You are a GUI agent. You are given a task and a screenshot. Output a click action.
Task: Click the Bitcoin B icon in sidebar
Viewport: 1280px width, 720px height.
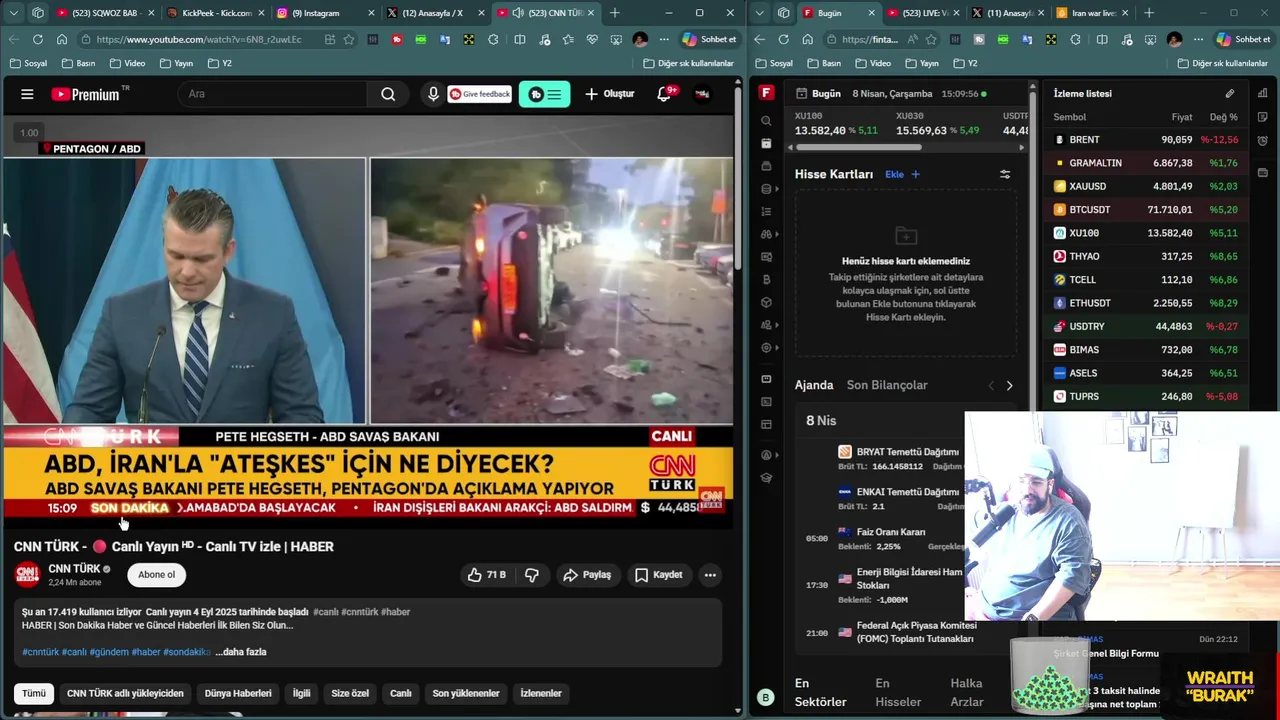coord(766,280)
